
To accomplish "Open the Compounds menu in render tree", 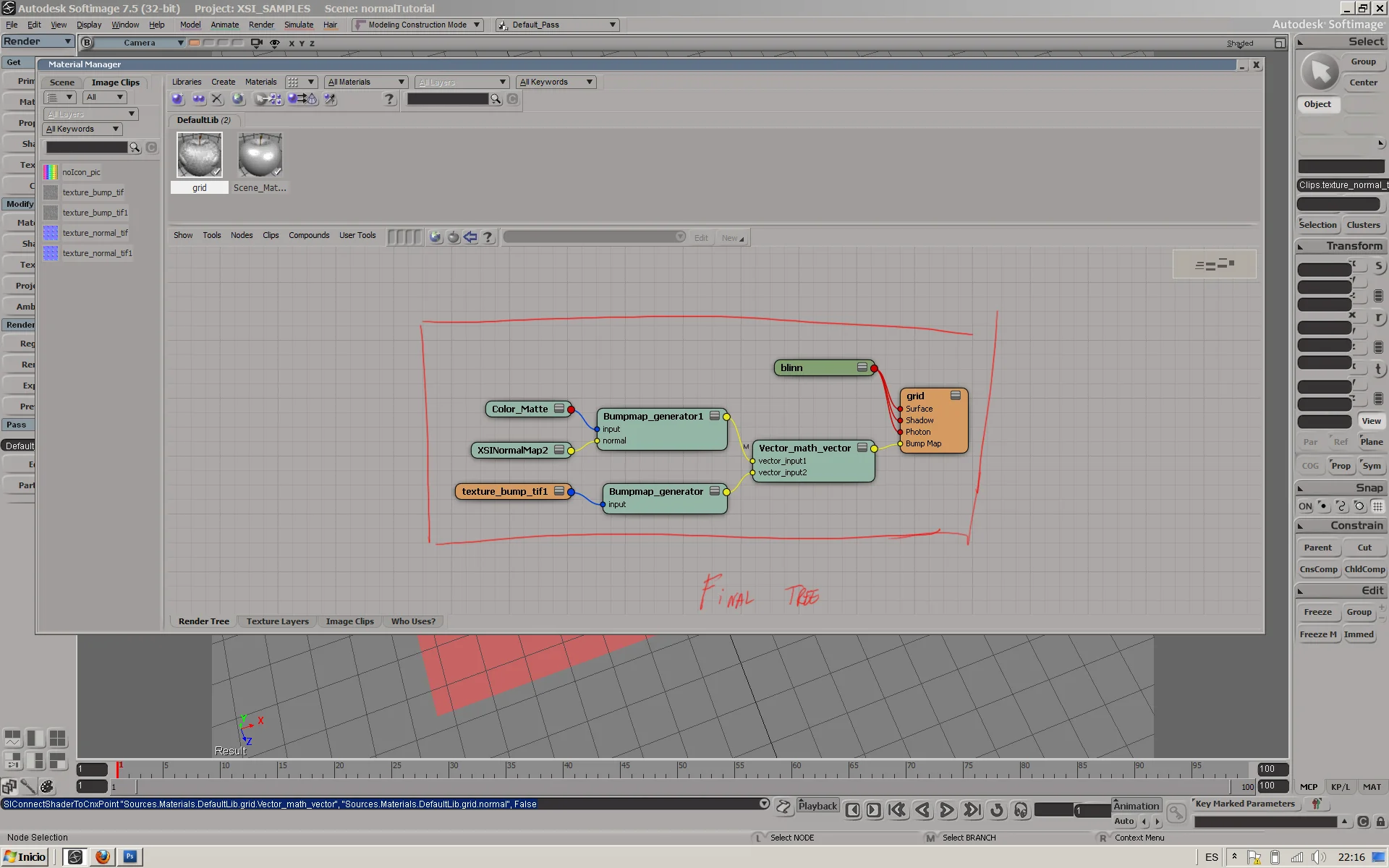I will point(309,235).
